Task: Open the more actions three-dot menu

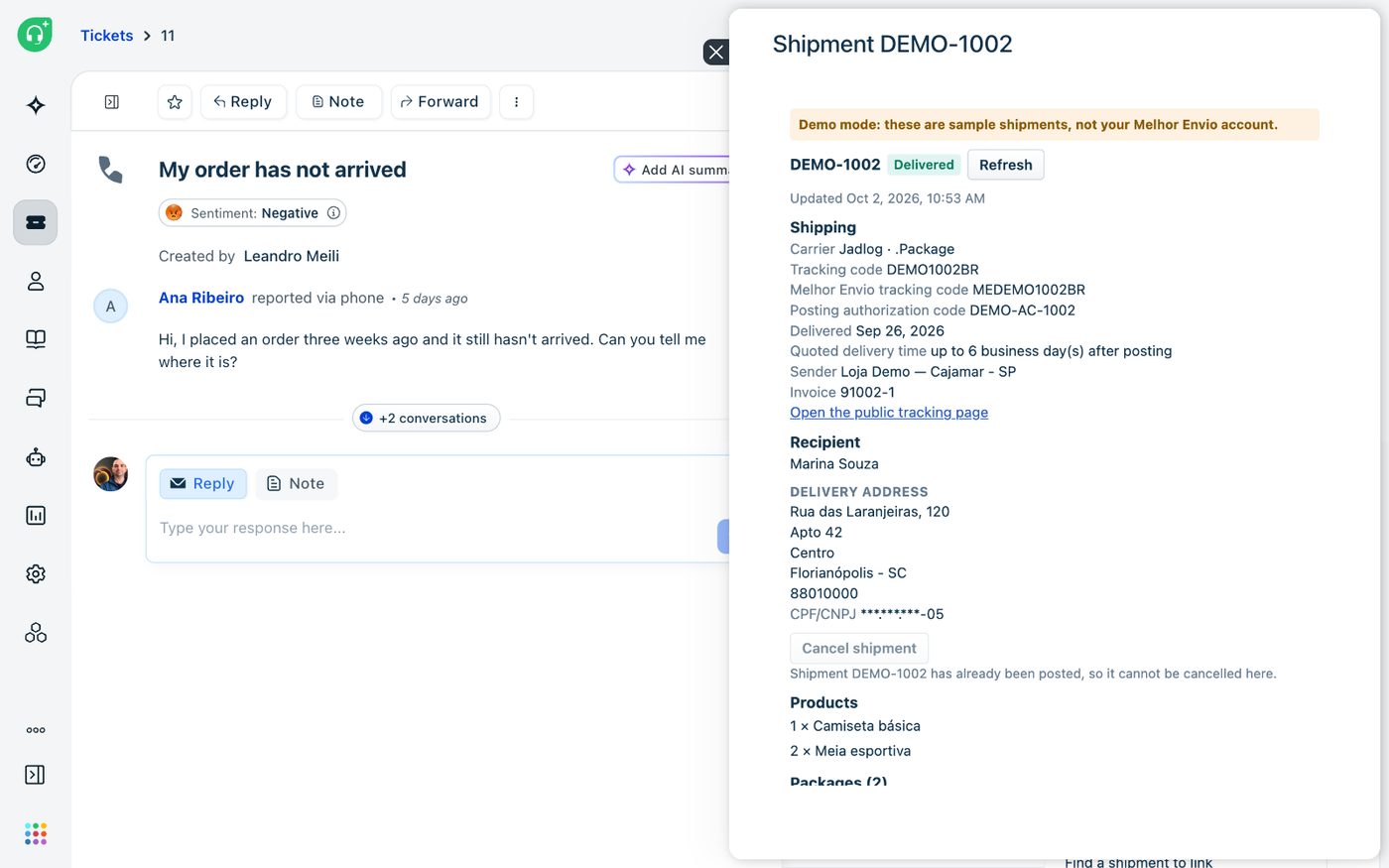Action: pos(516,102)
